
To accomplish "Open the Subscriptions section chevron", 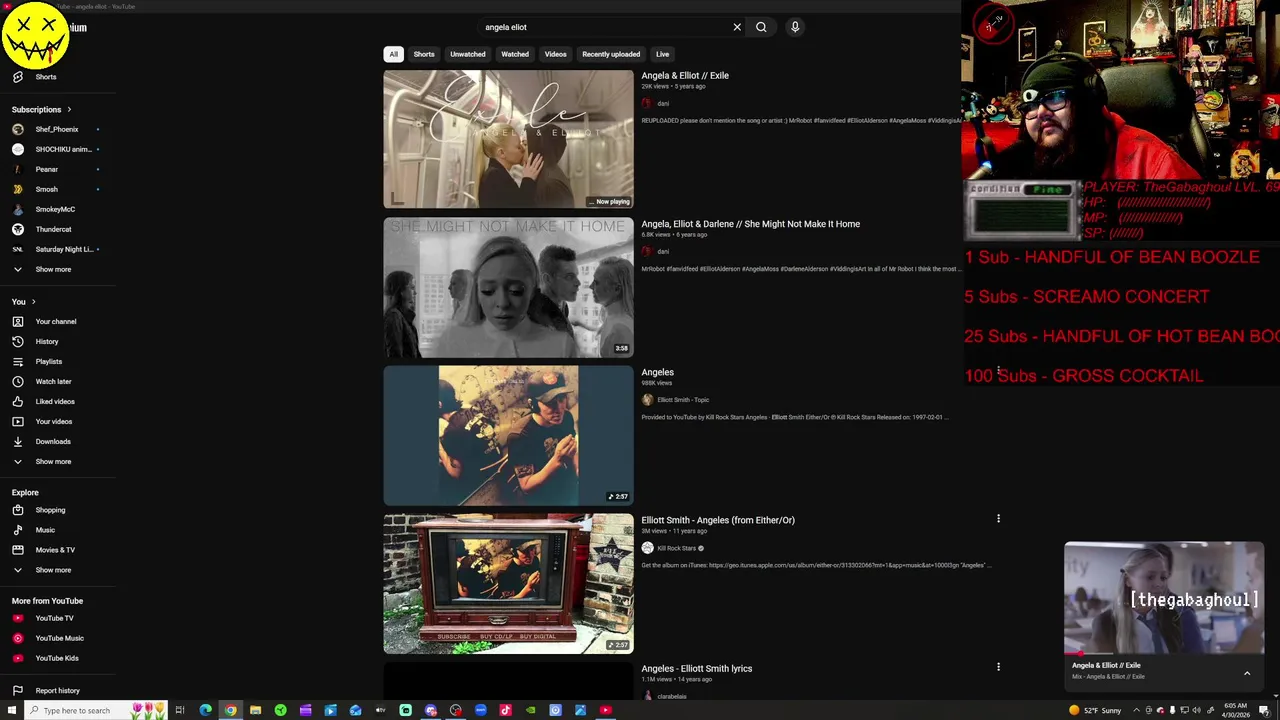I will (x=69, y=109).
